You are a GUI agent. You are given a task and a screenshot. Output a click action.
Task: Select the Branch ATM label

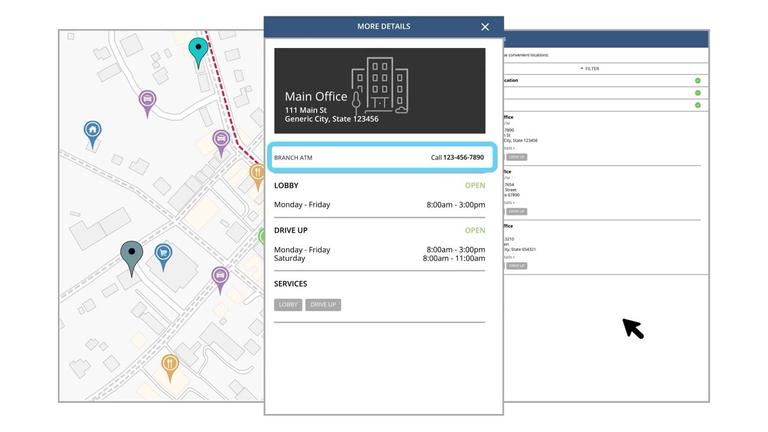click(x=293, y=158)
